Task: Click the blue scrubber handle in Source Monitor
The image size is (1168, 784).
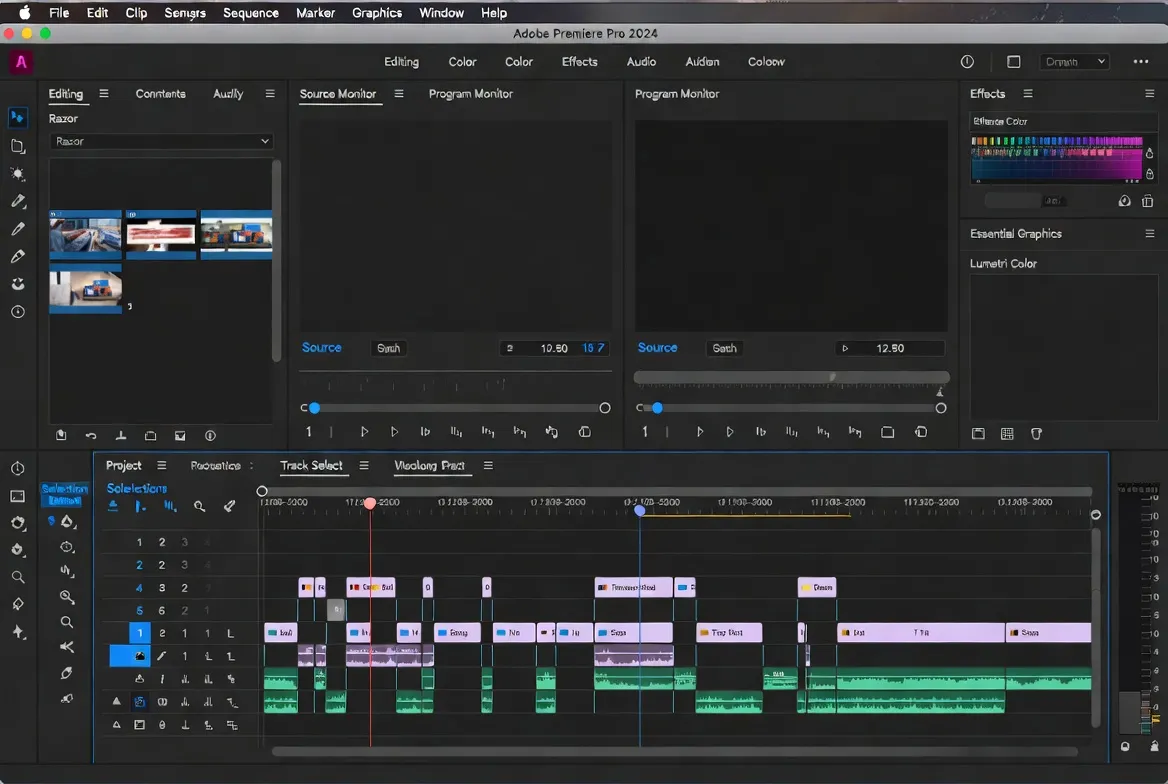Action: tap(314, 408)
